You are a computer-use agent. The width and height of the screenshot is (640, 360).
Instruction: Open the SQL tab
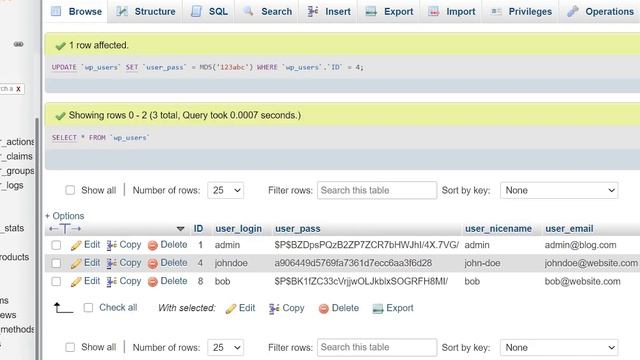209,11
